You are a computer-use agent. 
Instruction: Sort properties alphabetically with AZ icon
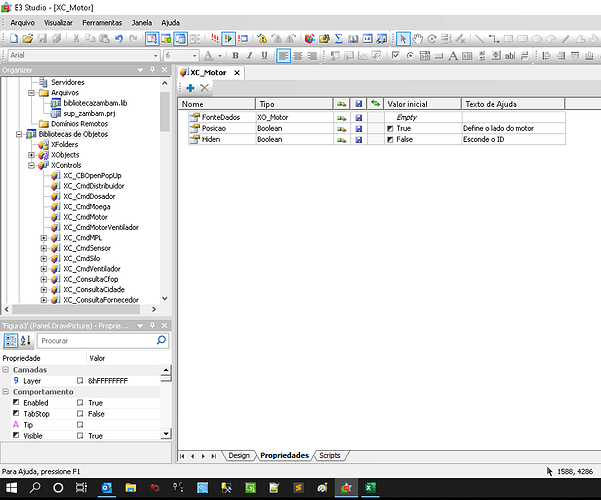coord(25,340)
